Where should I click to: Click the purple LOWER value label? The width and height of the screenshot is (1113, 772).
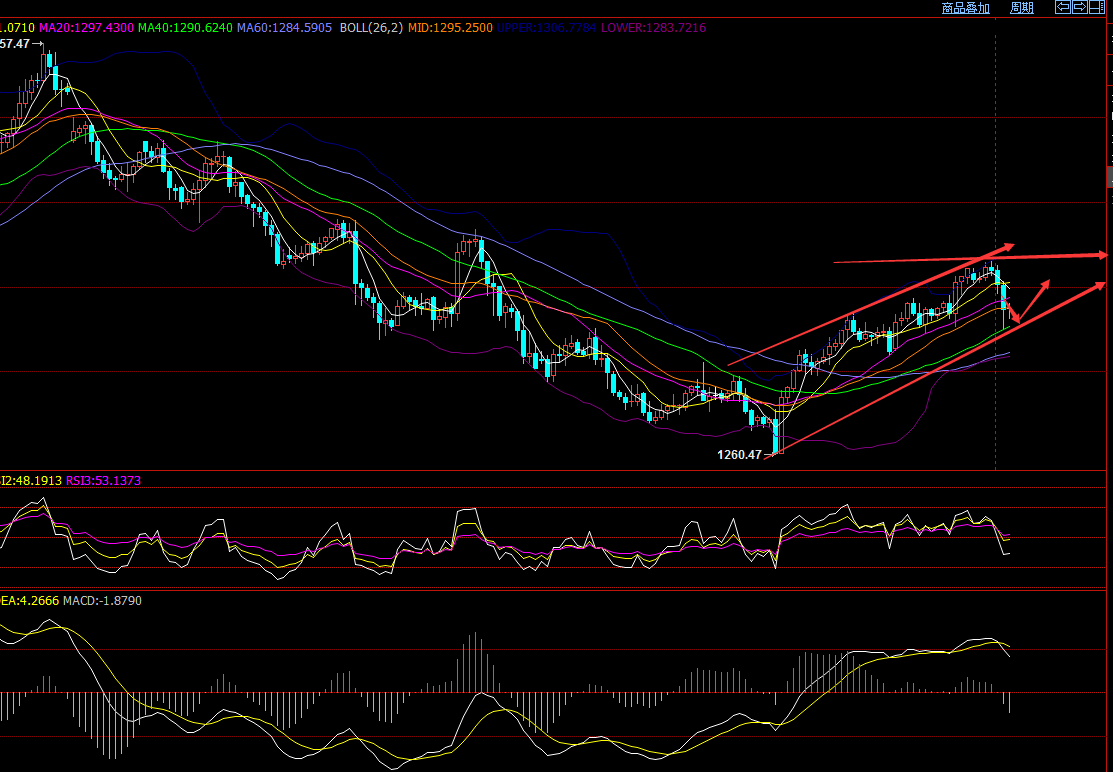653,28
